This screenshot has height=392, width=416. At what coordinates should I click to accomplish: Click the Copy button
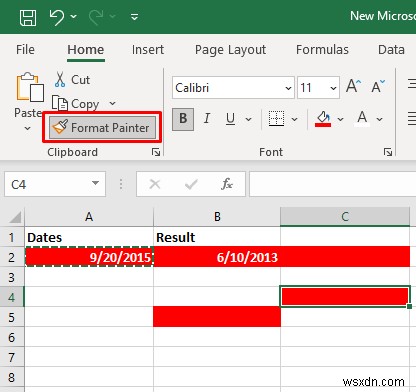[76, 104]
